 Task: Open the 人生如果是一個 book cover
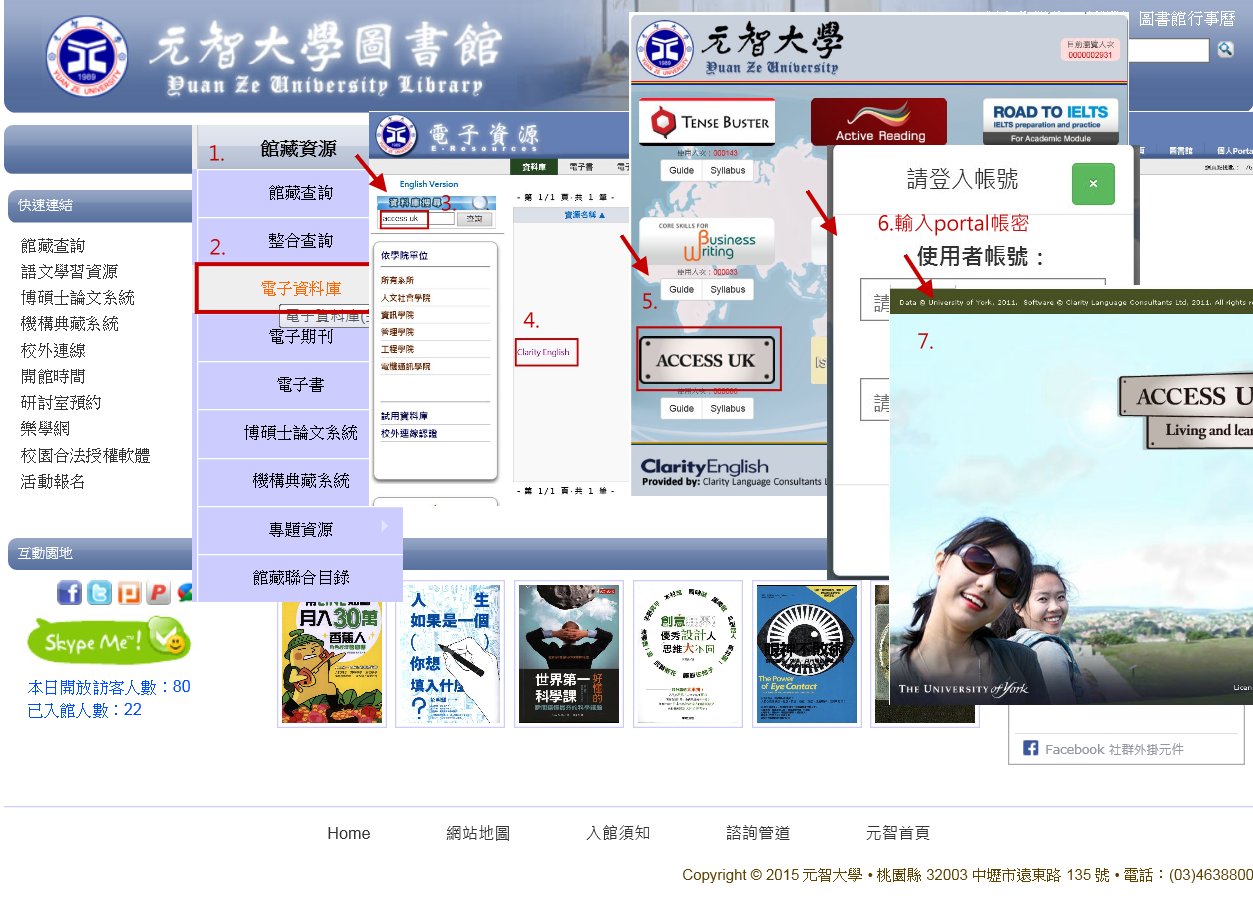tap(449, 654)
